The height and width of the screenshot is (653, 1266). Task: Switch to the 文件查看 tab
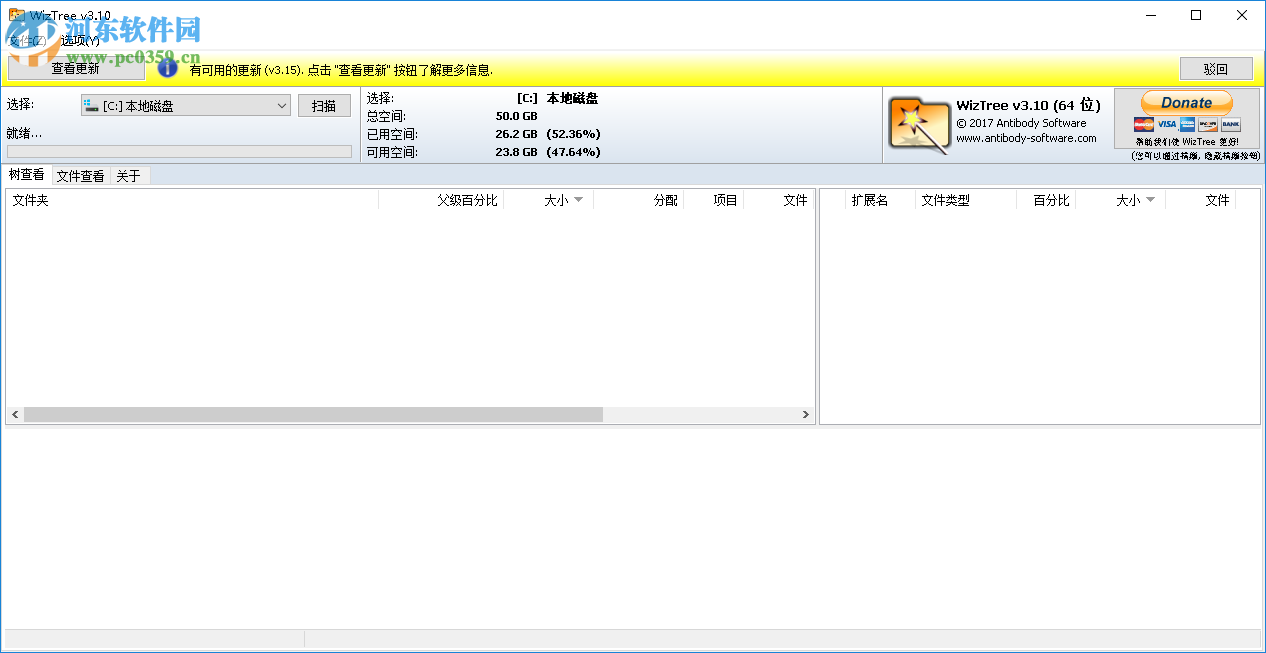79,174
